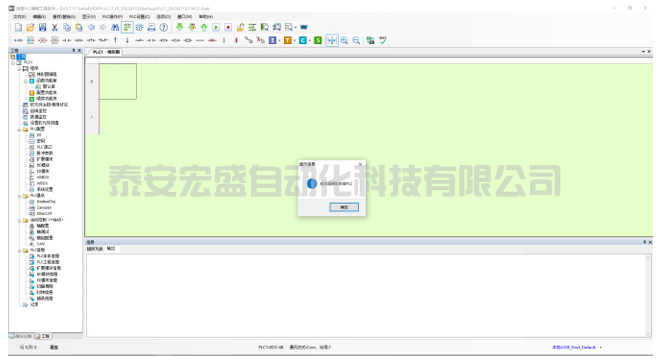
Task: Click the binoculars find icon
Action: click(x=115, y=28)
